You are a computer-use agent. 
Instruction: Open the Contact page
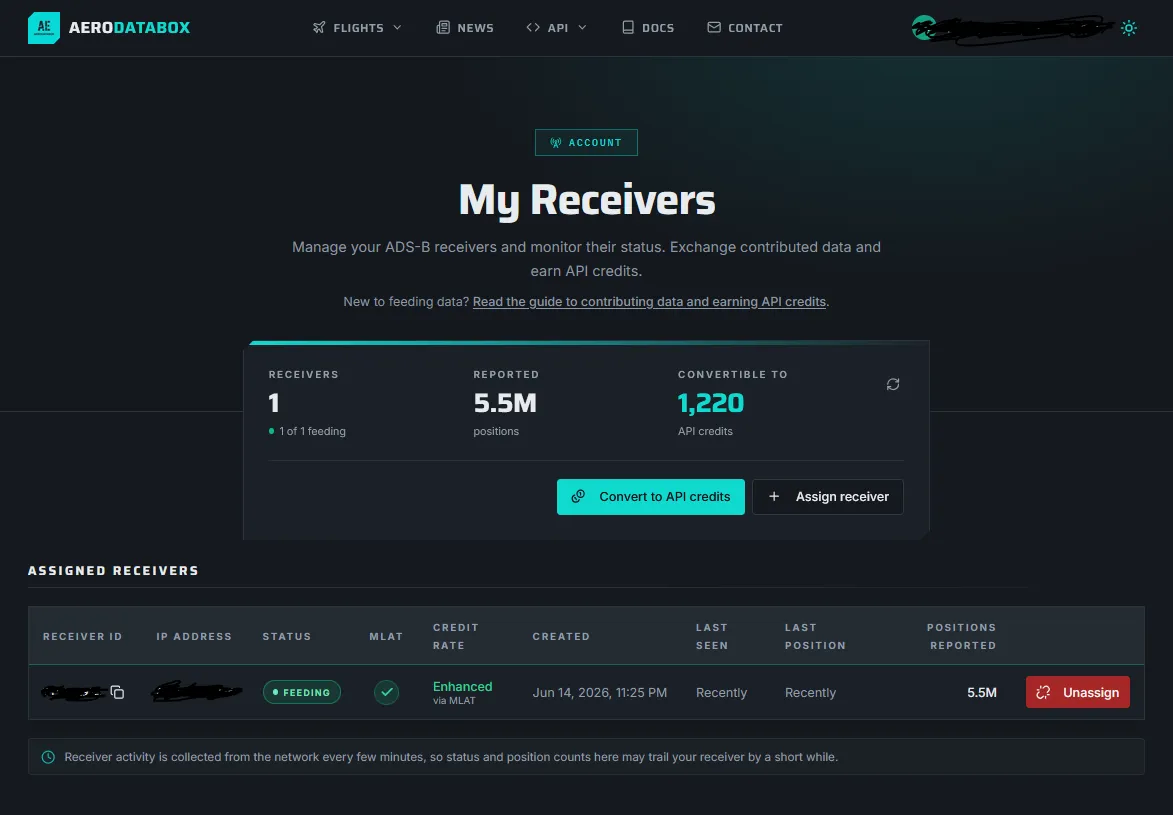745,28
